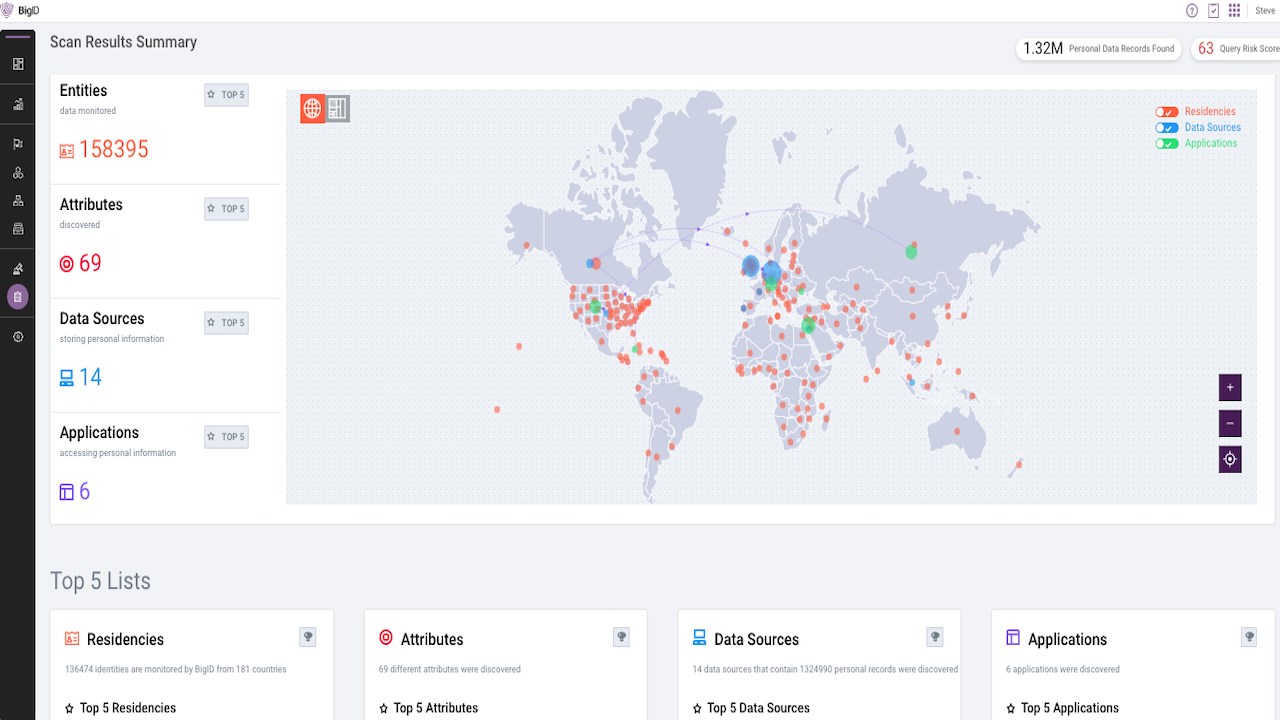Switch to the grey table view icon
Image resolution: width=1280 pixels, height=720 pixels.
point(338,109)
